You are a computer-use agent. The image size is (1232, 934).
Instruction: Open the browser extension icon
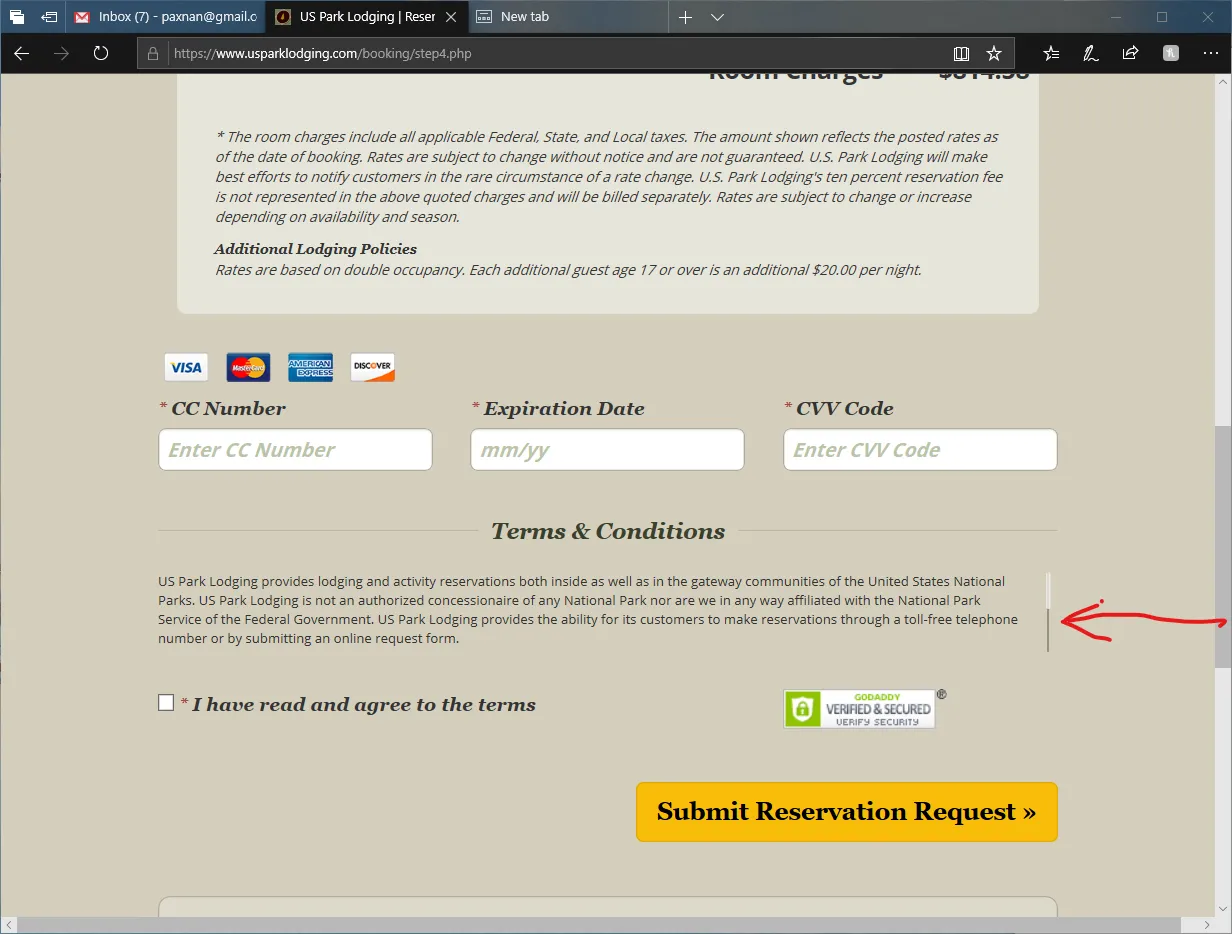pos(1171,53)
